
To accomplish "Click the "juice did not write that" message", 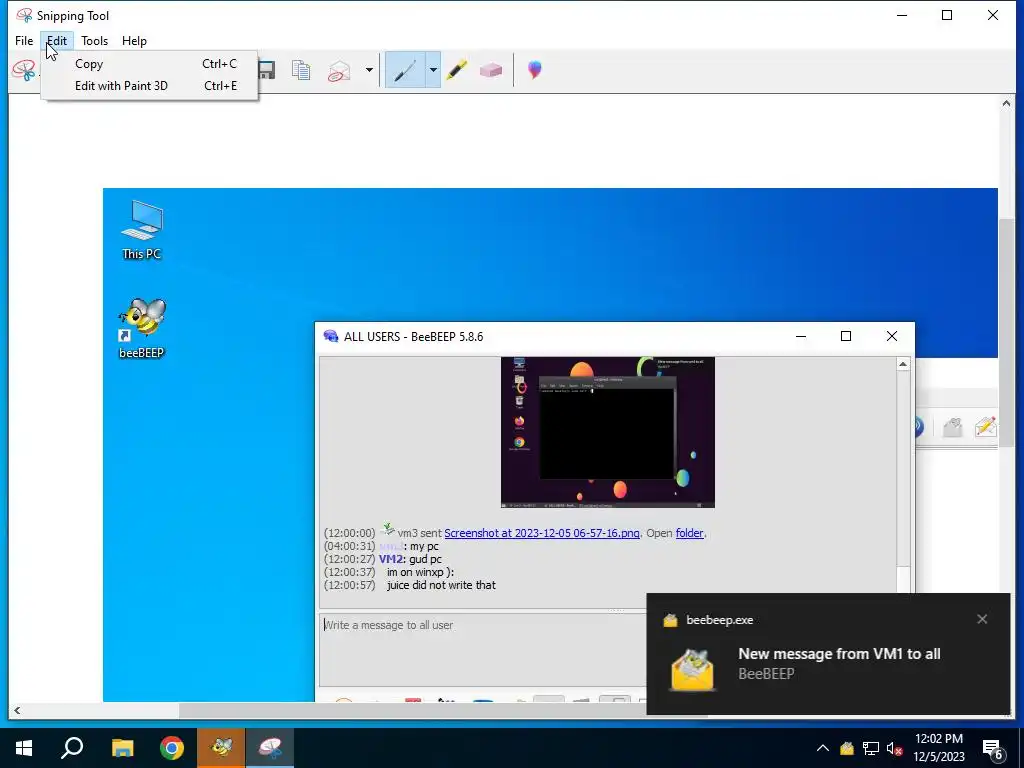I will click(441, 585).
